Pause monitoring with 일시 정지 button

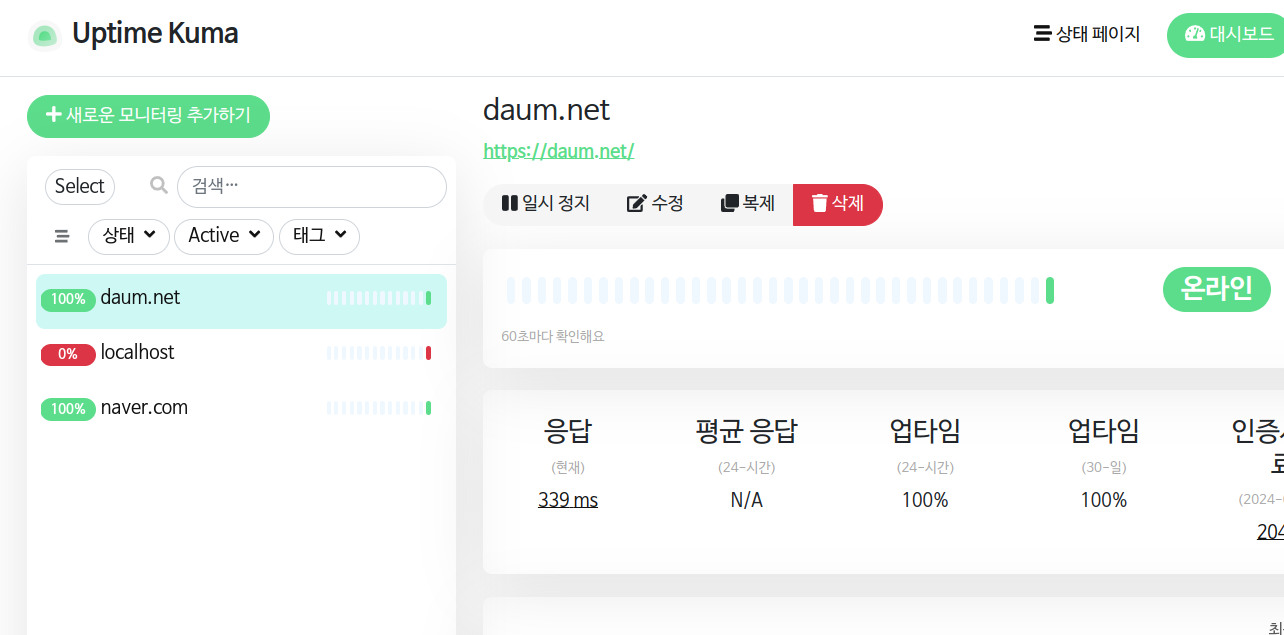(x=546, y=204)
